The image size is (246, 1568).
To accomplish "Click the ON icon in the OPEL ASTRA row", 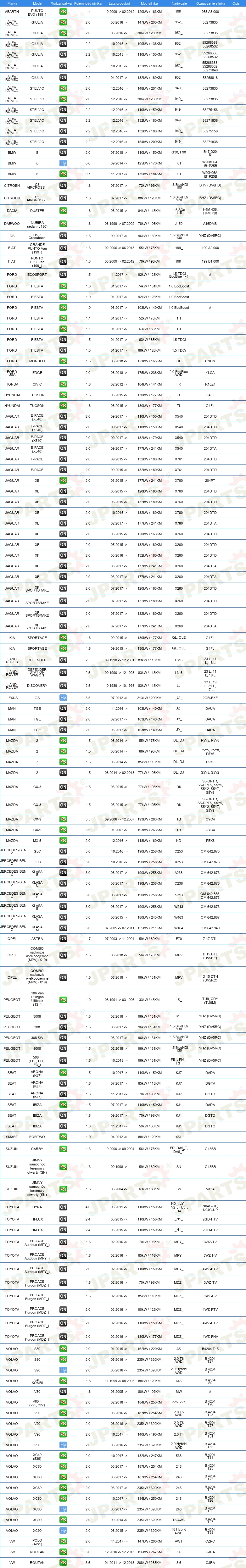I will pos(63,939).
